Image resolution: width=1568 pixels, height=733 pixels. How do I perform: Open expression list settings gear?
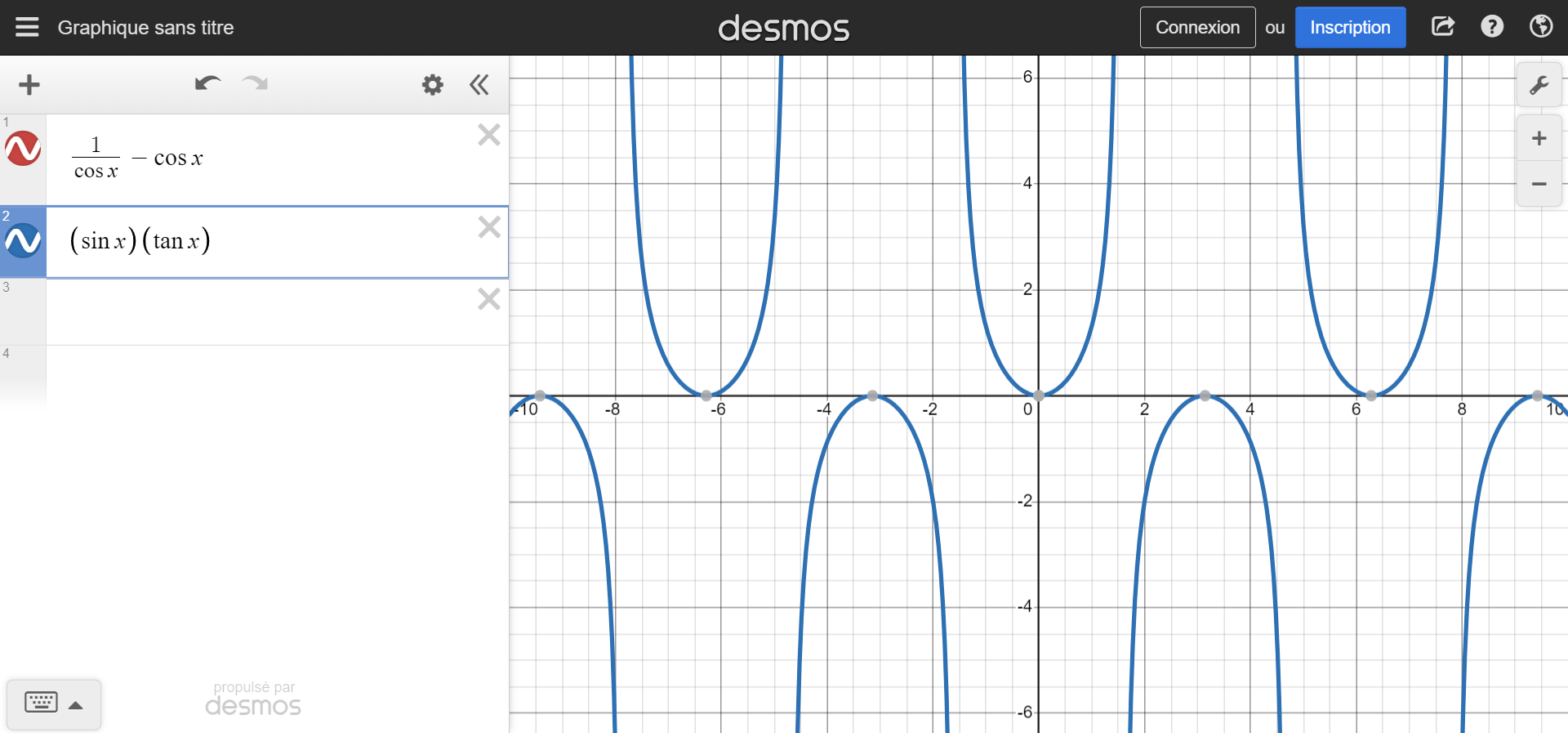pyautogui.click(x=432, y=85)
